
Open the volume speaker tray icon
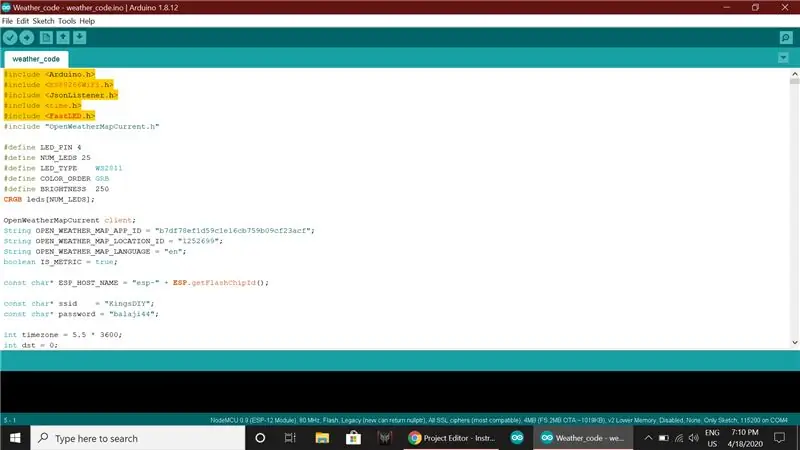pos(693,438)
